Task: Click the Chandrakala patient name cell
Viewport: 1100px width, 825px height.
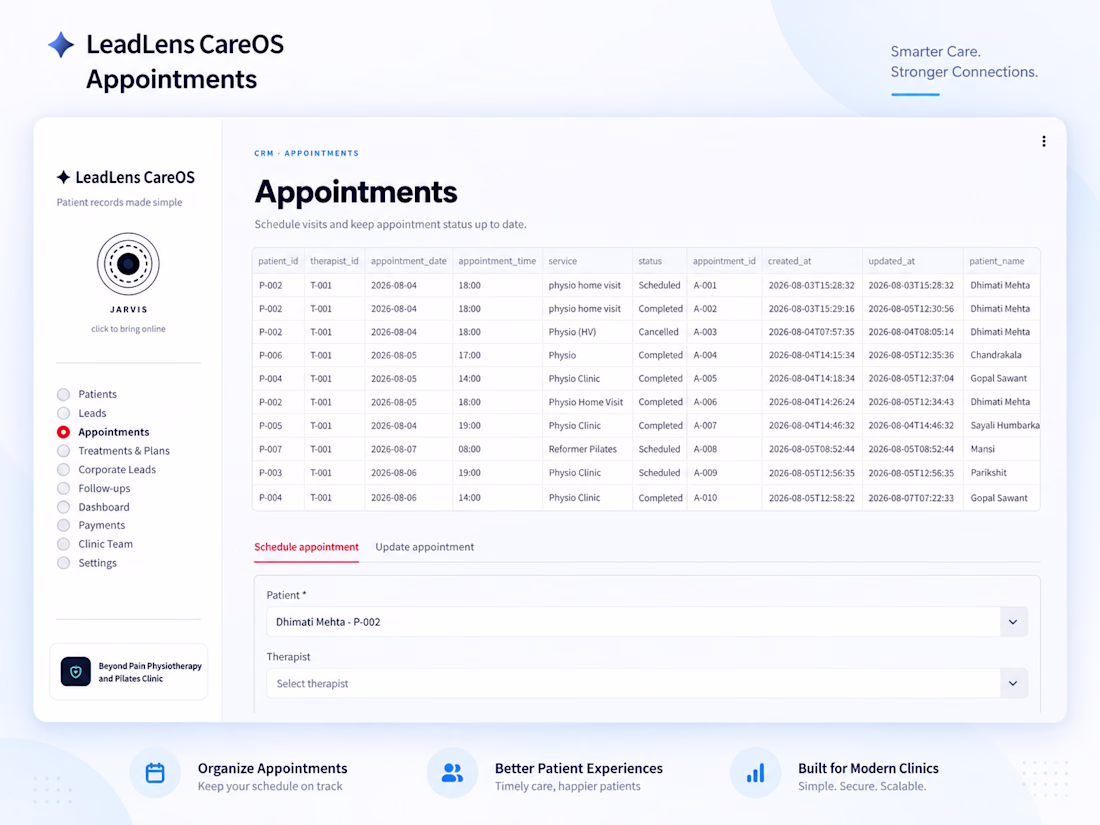Action: [1001, 355]
